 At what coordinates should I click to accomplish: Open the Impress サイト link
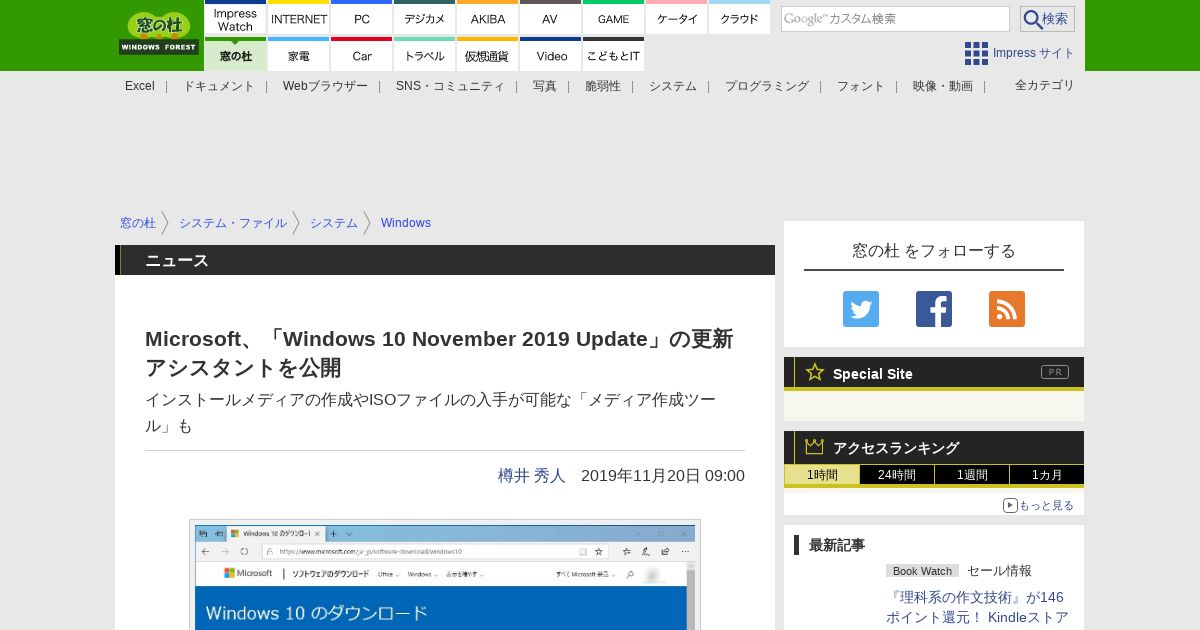(1034, 53)
